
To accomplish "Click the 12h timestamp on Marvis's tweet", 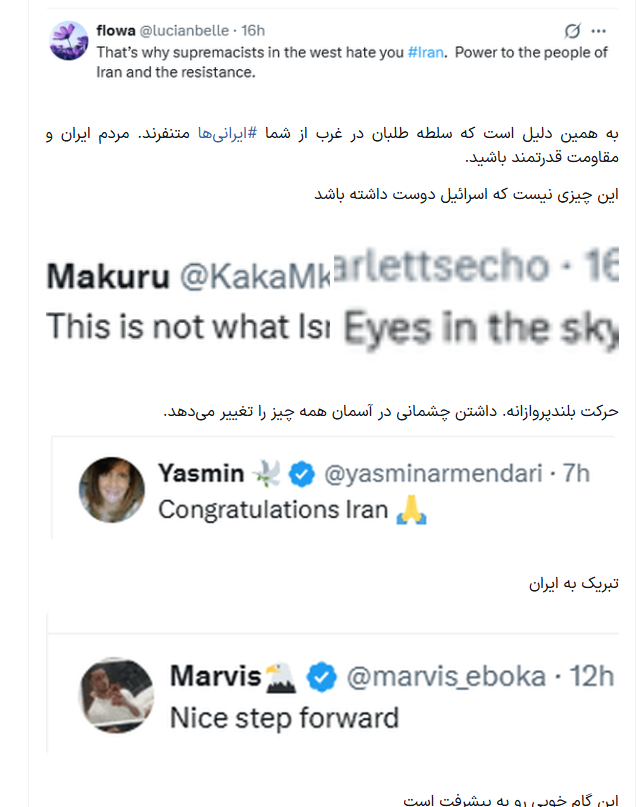I will point(591,677).
